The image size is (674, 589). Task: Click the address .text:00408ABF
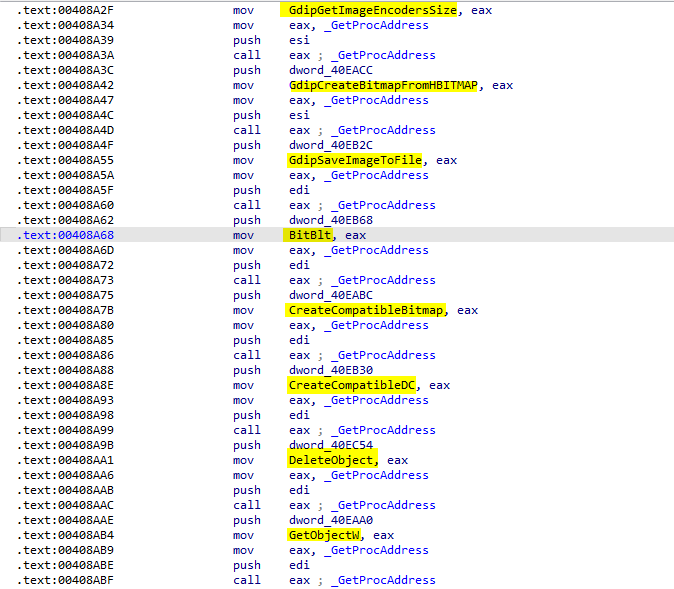(66, 580)
